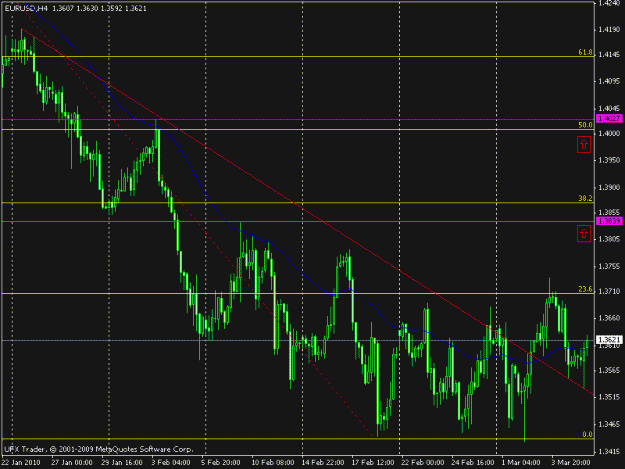
Task: Click the 17 Feb 12:00 time label
Action: [x=373, y=462]
